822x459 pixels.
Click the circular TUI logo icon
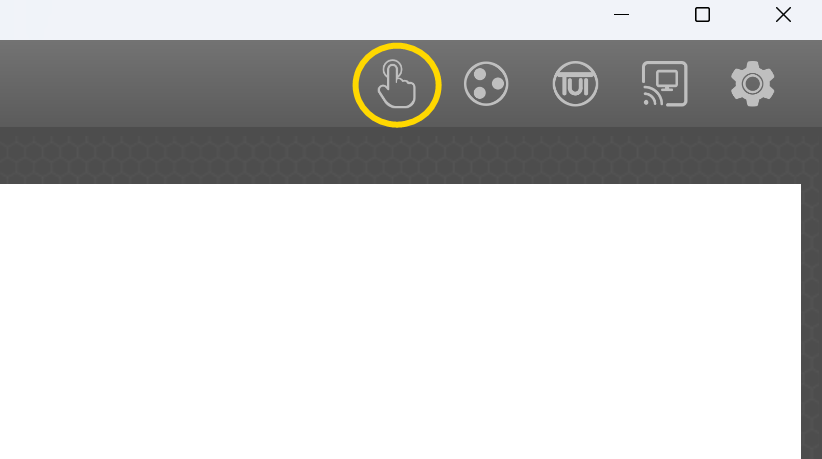575,84
